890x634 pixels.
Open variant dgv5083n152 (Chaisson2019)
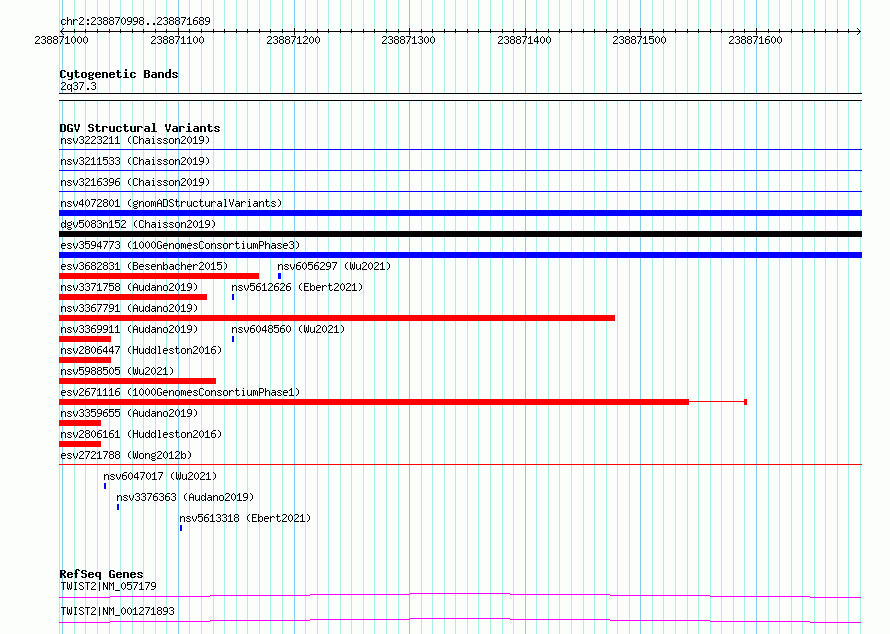click(x=138, y=224)
